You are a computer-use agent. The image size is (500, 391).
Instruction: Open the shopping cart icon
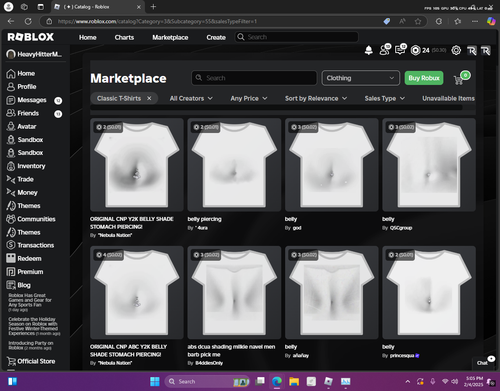point(459,80)
